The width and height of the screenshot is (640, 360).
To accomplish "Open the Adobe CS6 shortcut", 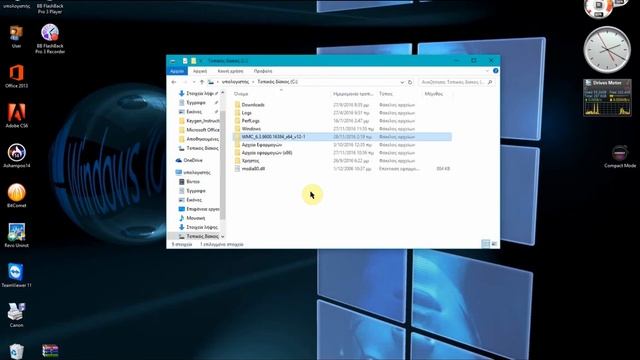I will pyautogui.click(x=16, y=116).
